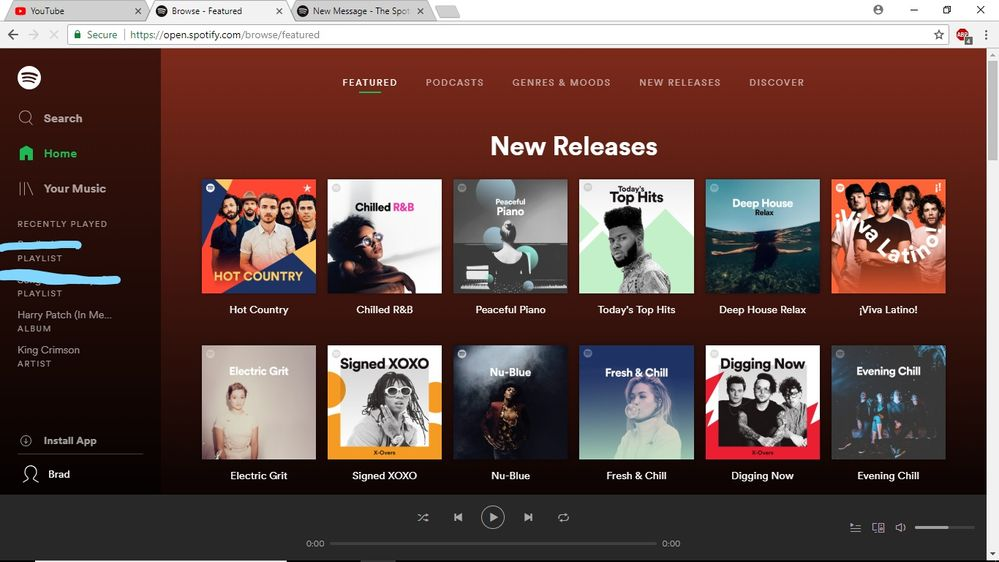Go back to previous track
This screenshot has height=562, width=999.
pos(458,517)
